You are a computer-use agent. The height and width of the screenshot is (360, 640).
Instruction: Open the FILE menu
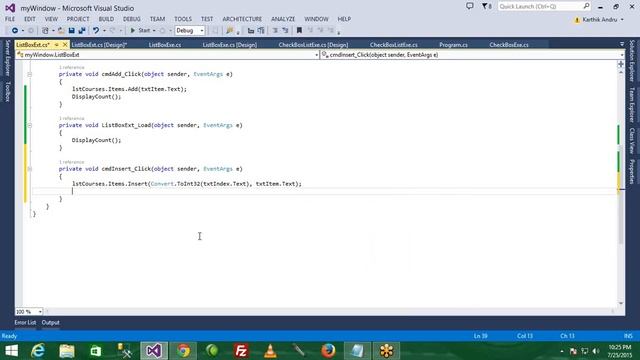click(x=10, y=19)
